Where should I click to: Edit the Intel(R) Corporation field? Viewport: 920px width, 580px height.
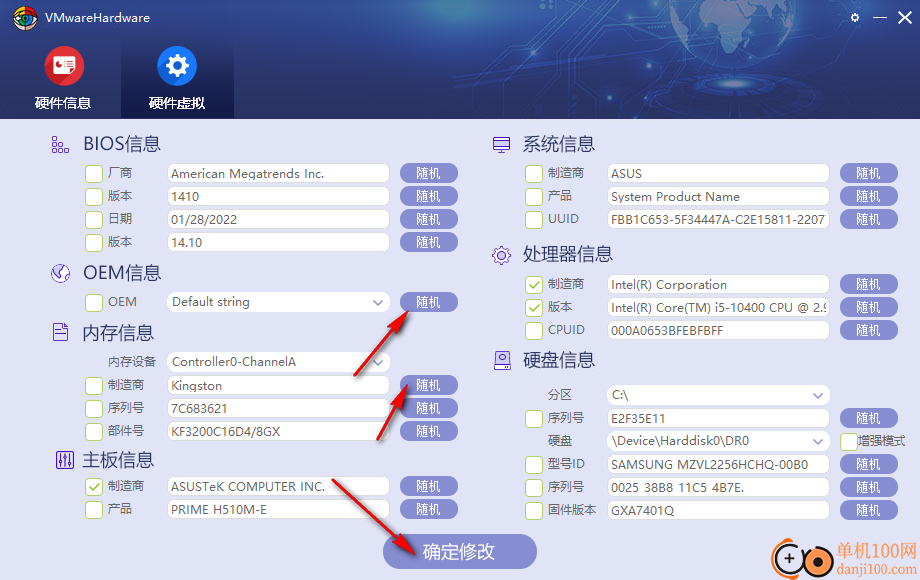718,284
